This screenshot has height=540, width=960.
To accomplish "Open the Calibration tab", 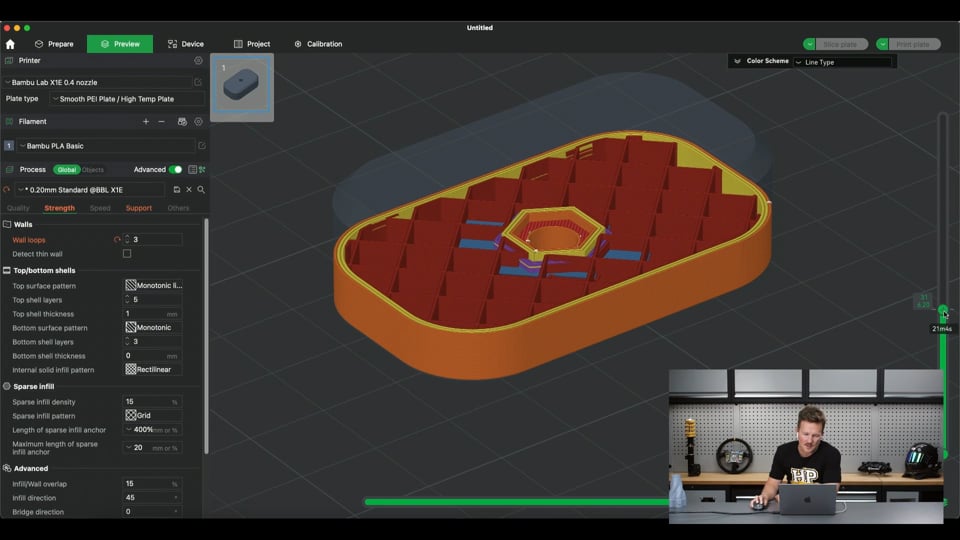I will tap(318, 44).
